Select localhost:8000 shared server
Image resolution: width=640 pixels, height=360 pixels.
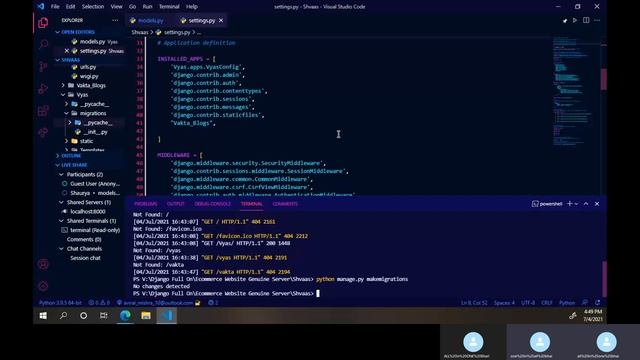tap(87, 211)
